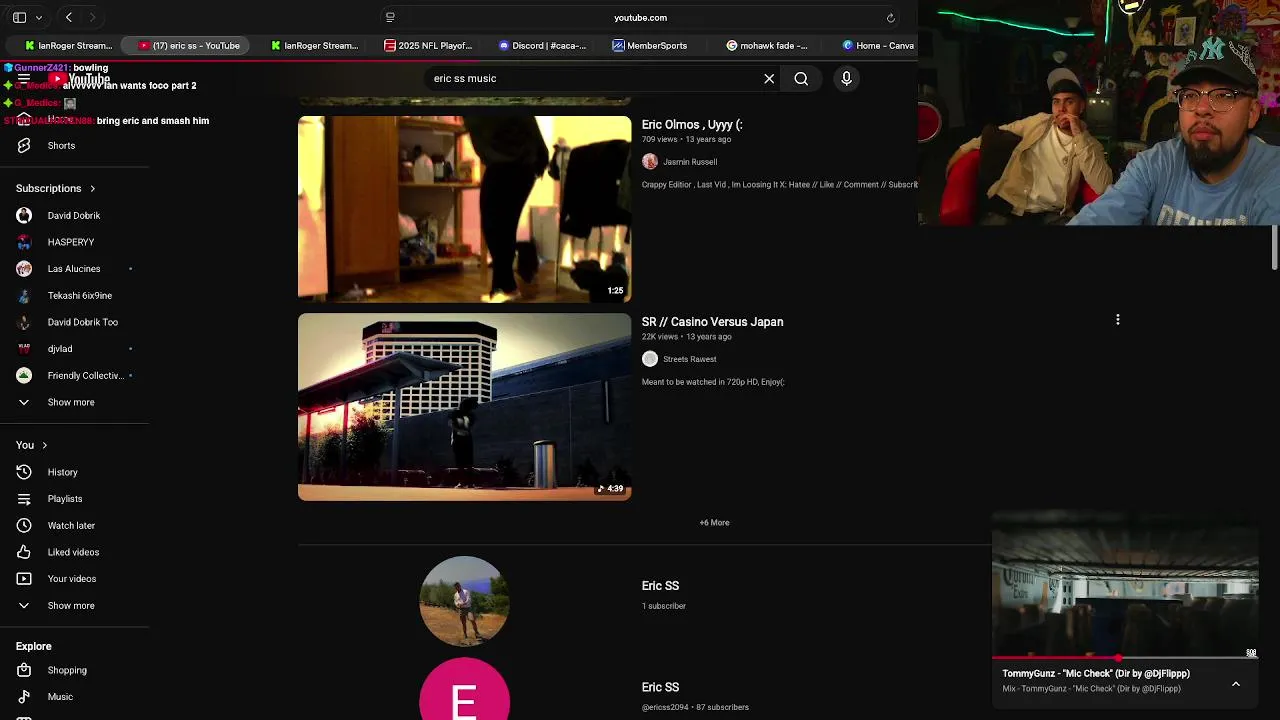
Task: Start voice search with the microphone icon
Action: 846,78
